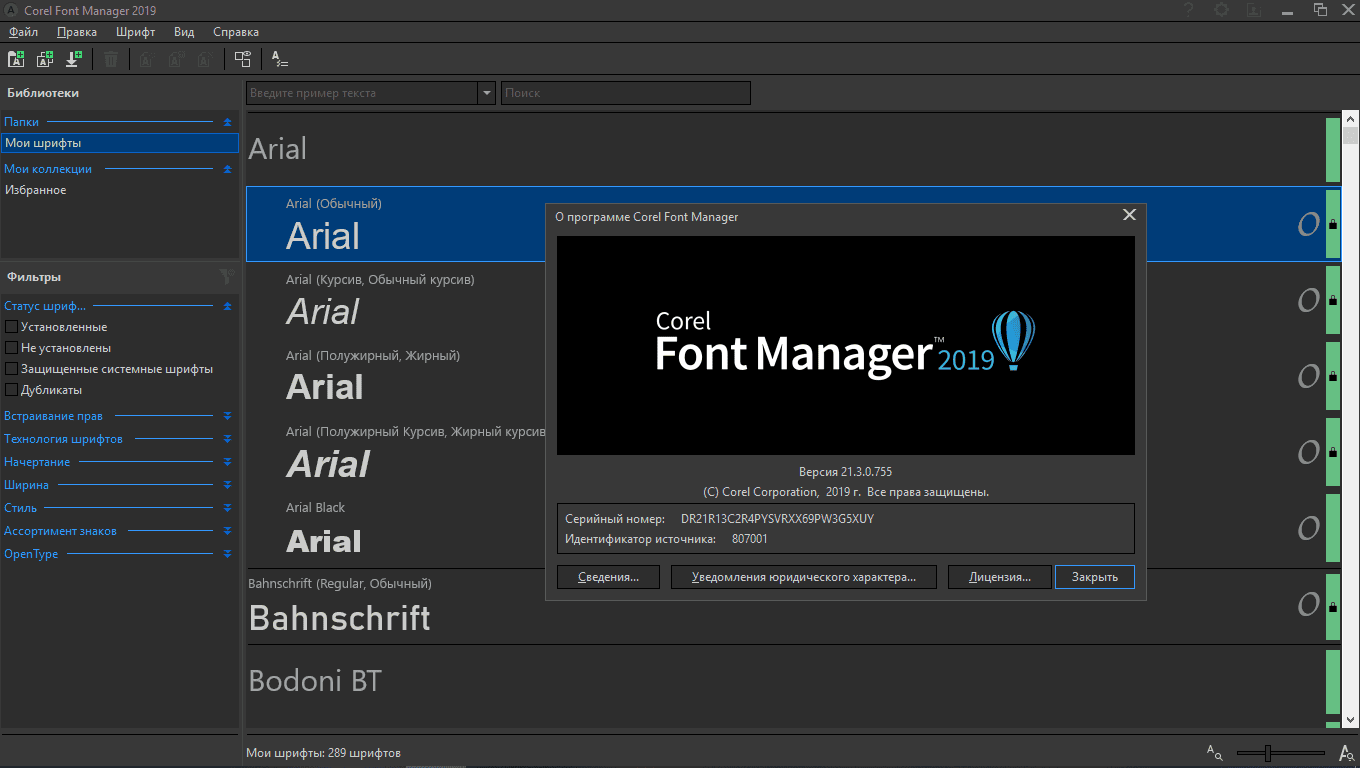Click the Поиск search field
This screenshot has width=1360, height=768.
click(625, 93)
